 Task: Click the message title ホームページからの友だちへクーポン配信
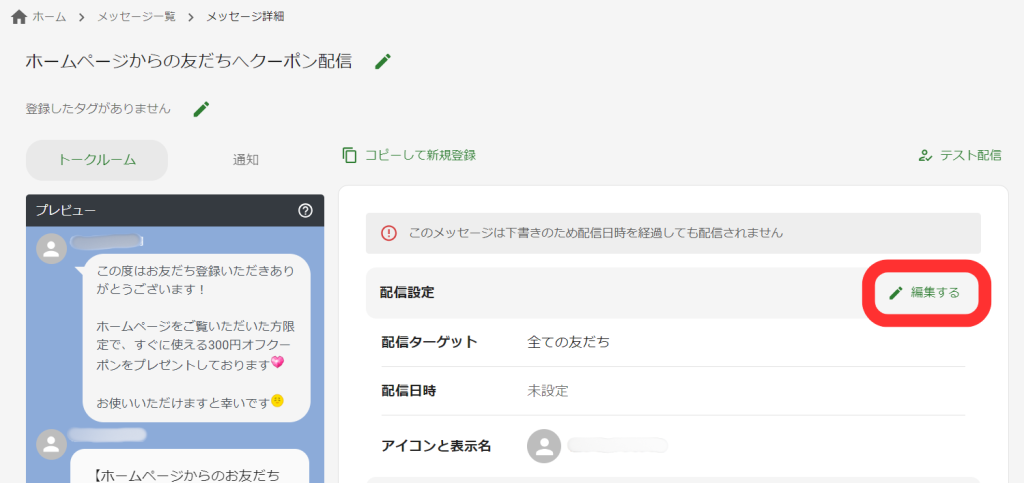click(189, 62)
